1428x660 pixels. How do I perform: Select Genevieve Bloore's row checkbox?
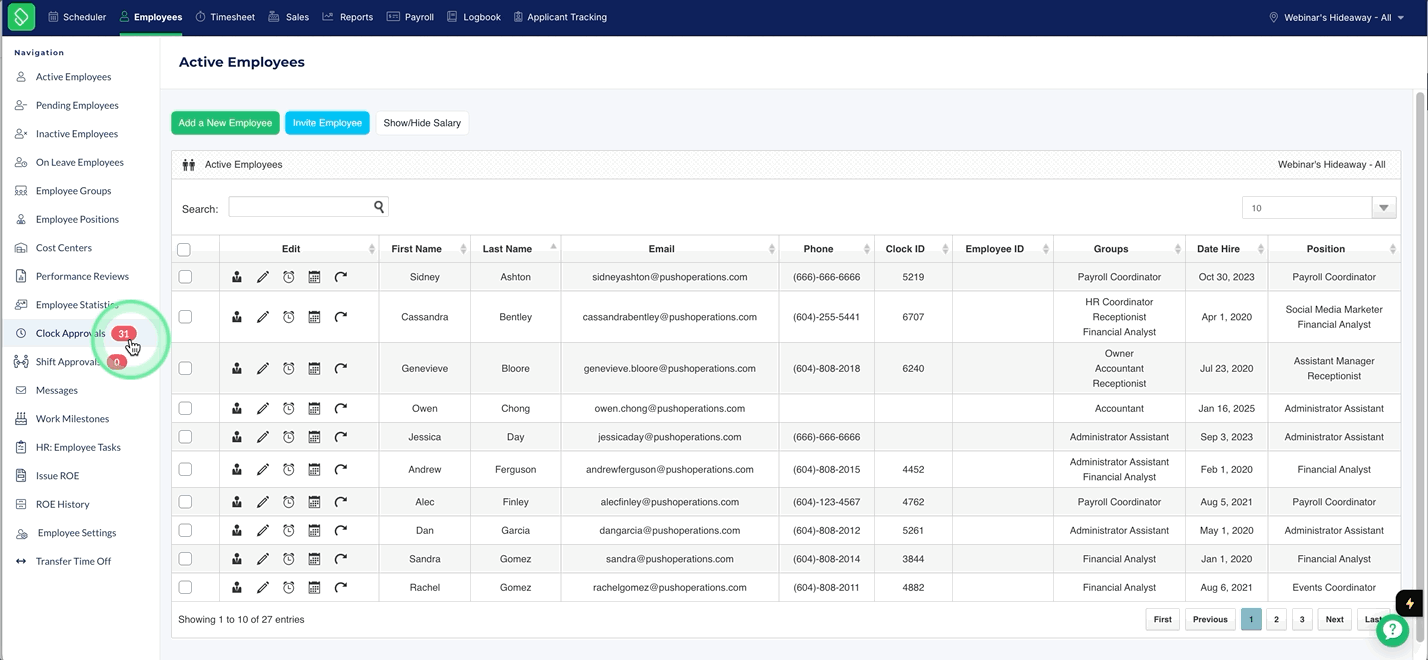click(x=185, y=369)
